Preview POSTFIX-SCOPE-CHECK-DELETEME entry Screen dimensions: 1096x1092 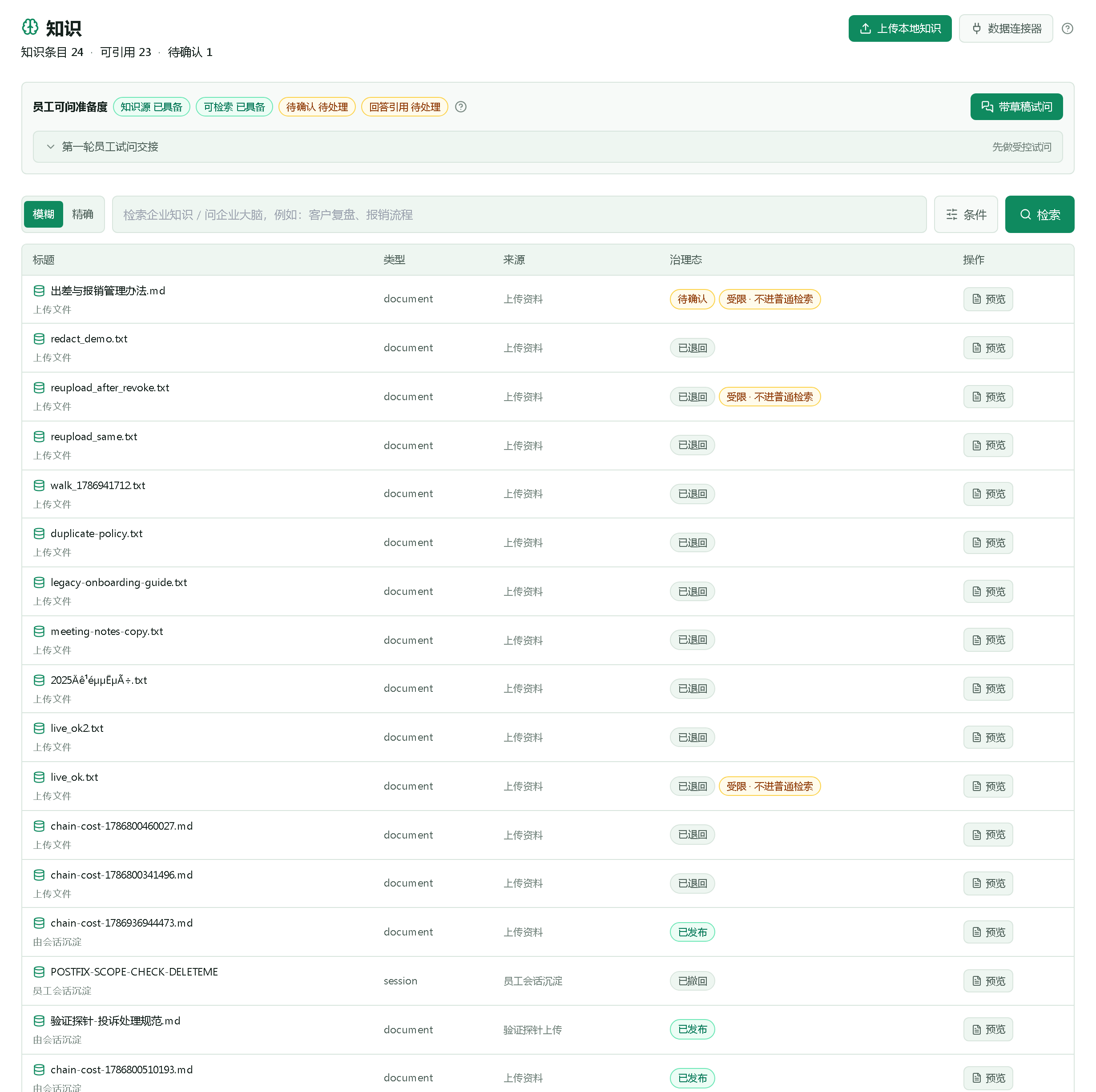[x=987, y=980]
